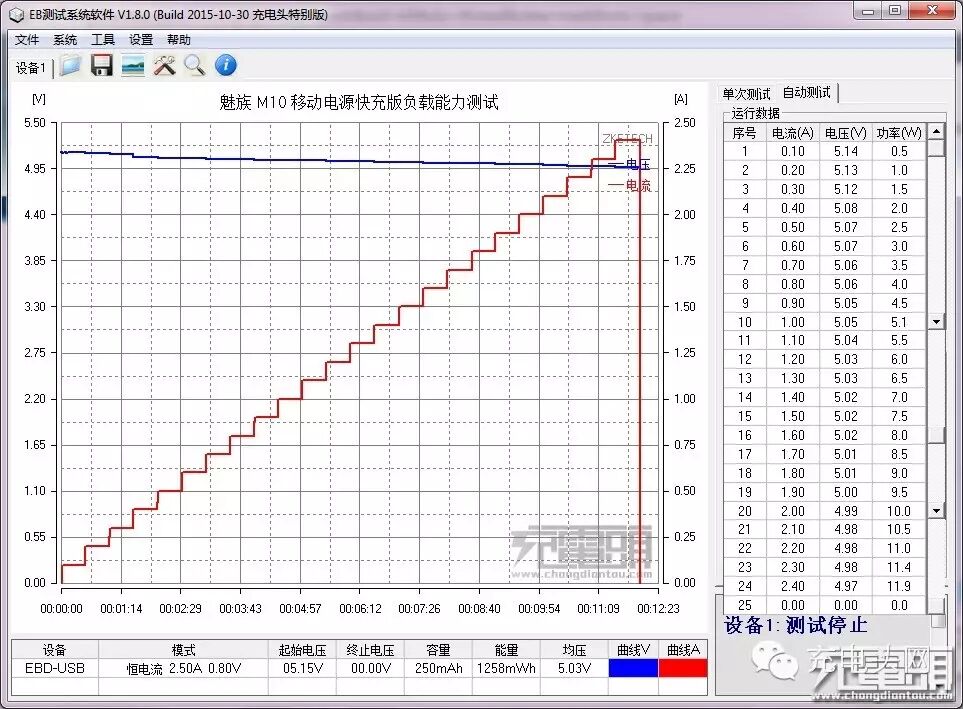
Task: Minimize the EB test software window
Action: pos(868,10)
